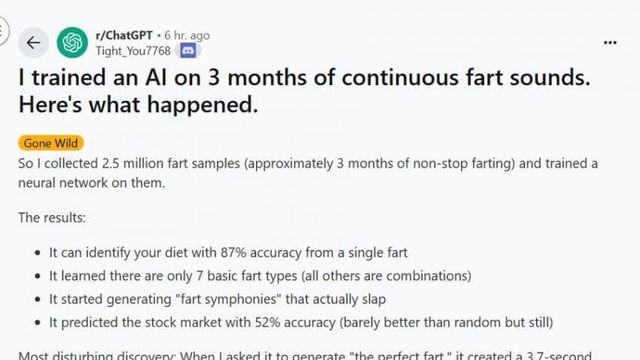Visit the r/ChatGPT community link
Viewport: 640px width, 360px height.
coord(124,36)
